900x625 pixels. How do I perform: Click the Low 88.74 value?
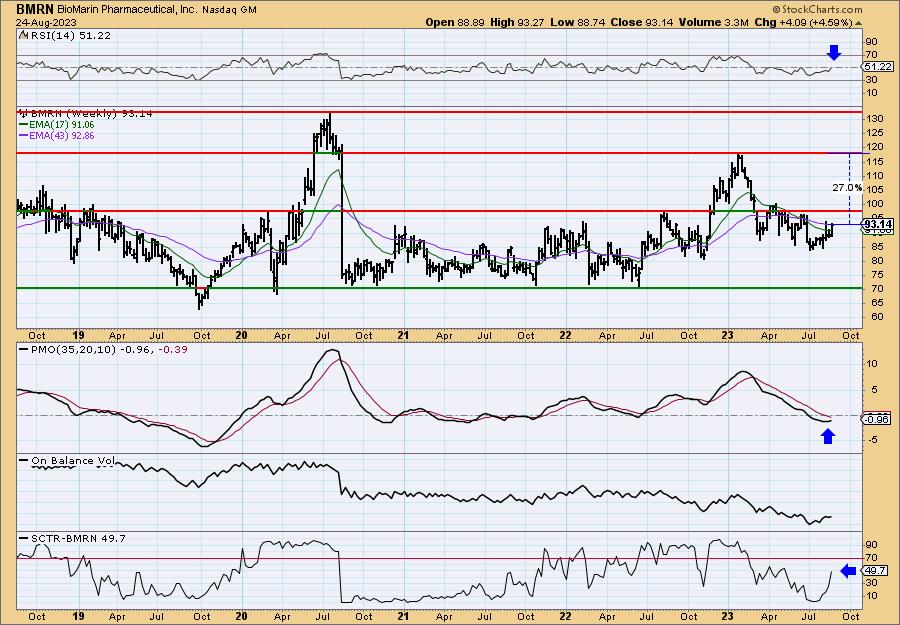click(577, 22)
